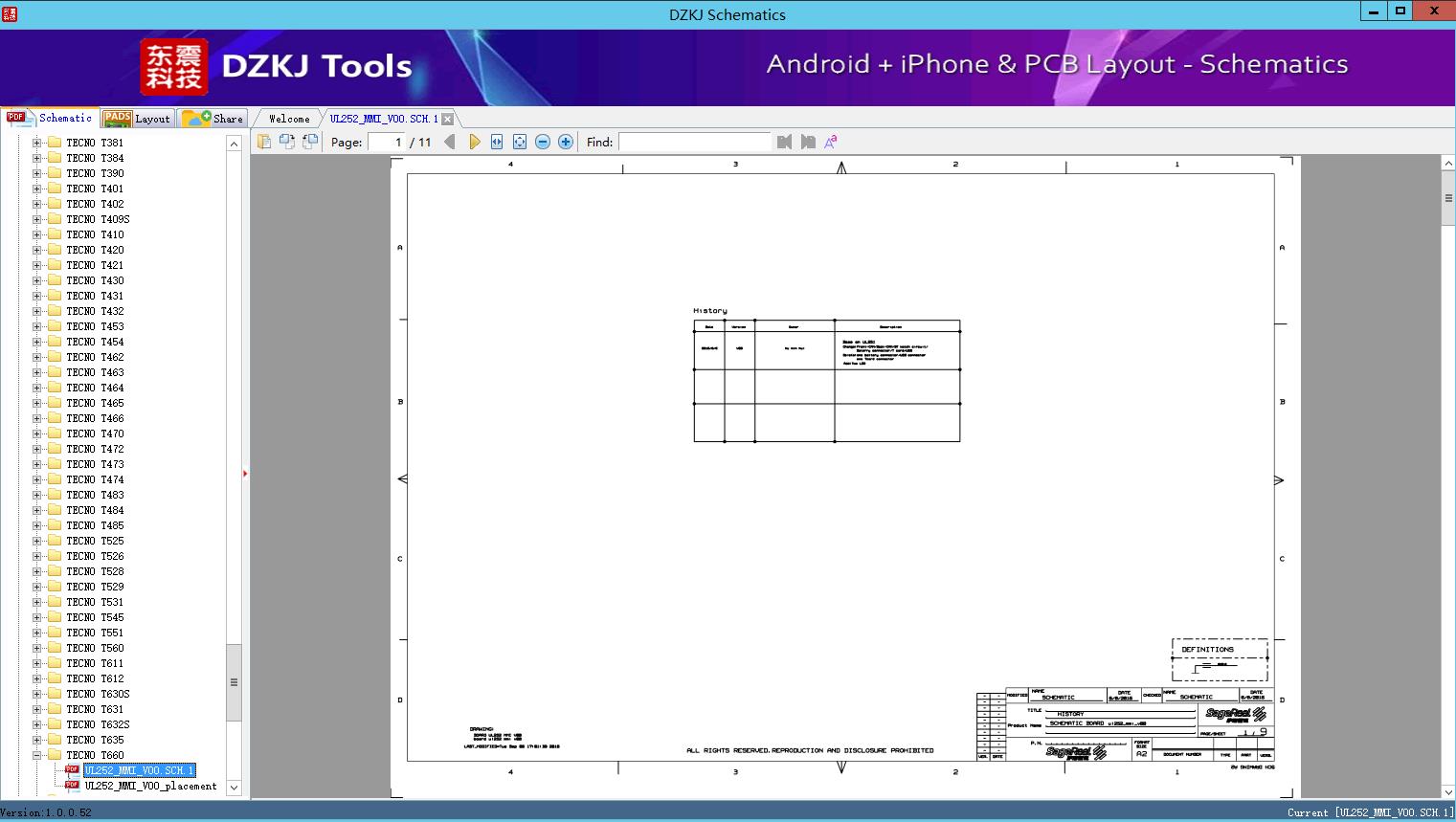Image resolution: width=1456 pixels, height=822 pixels.
Task: Expand the TECNO T560 folder
Action: [36, 648]
